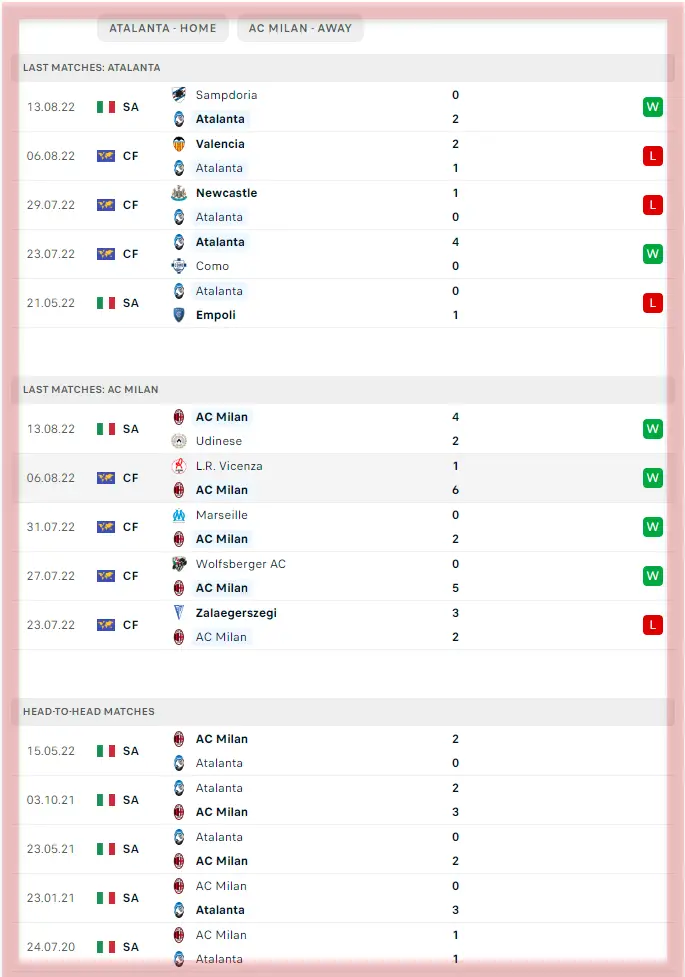Click the Wolfsberger AC logo
The width and height of the screenshot is (685, 977).
(179, 564)
